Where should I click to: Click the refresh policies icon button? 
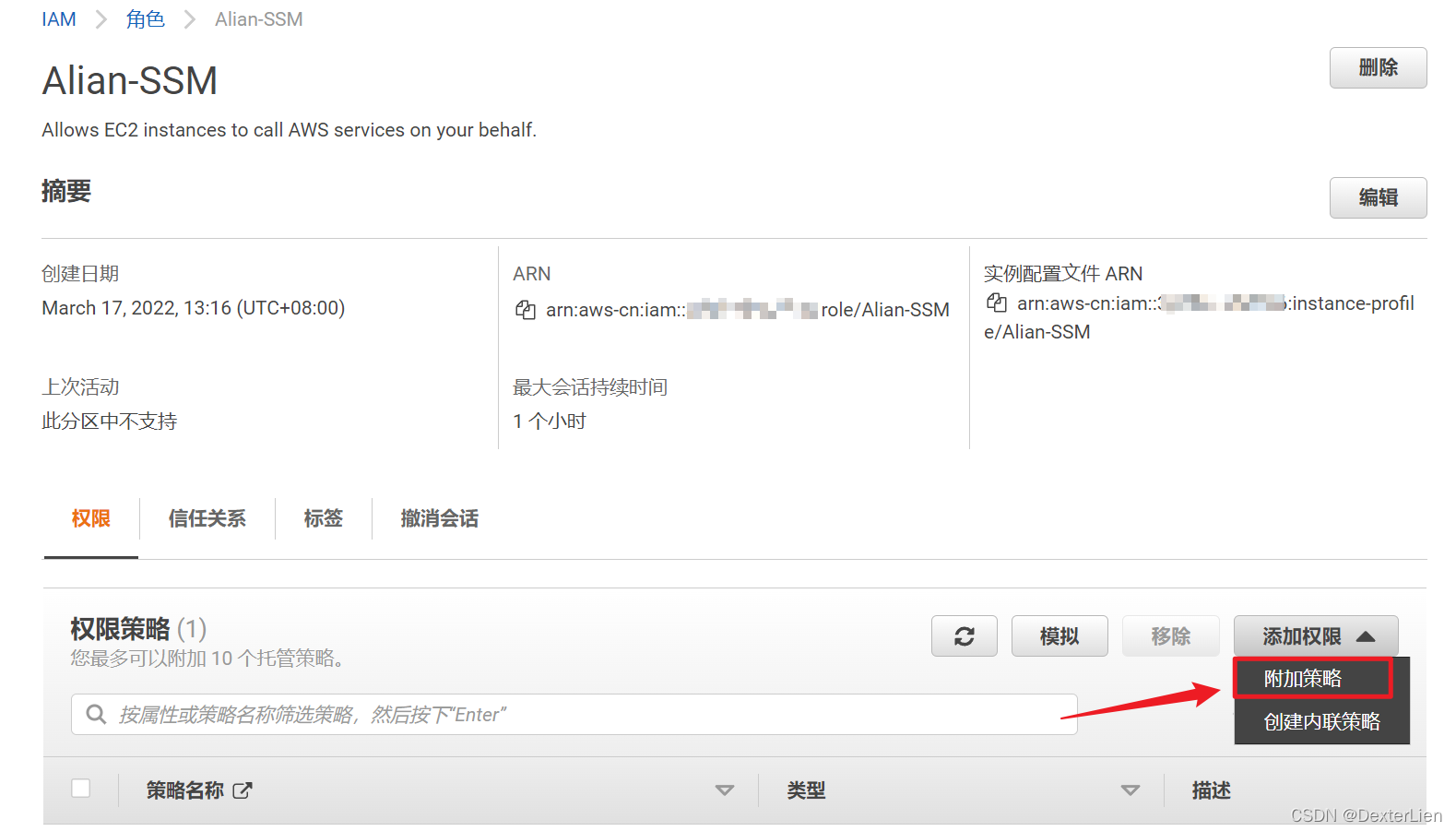point(965,636)
